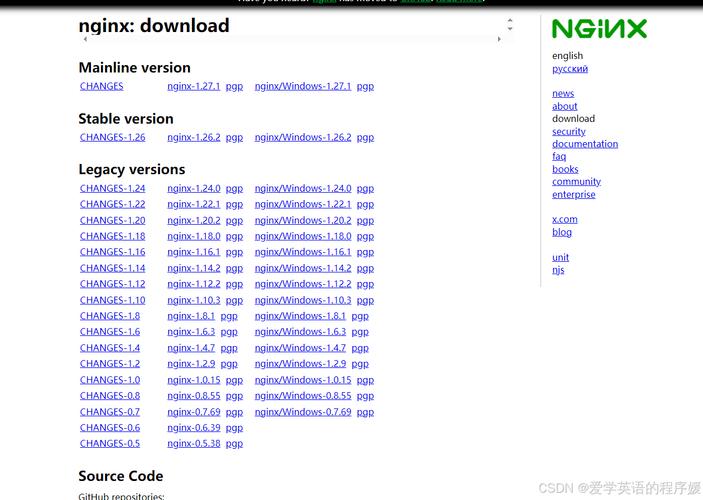Download nginx/Windows-1.22.1

303,204
